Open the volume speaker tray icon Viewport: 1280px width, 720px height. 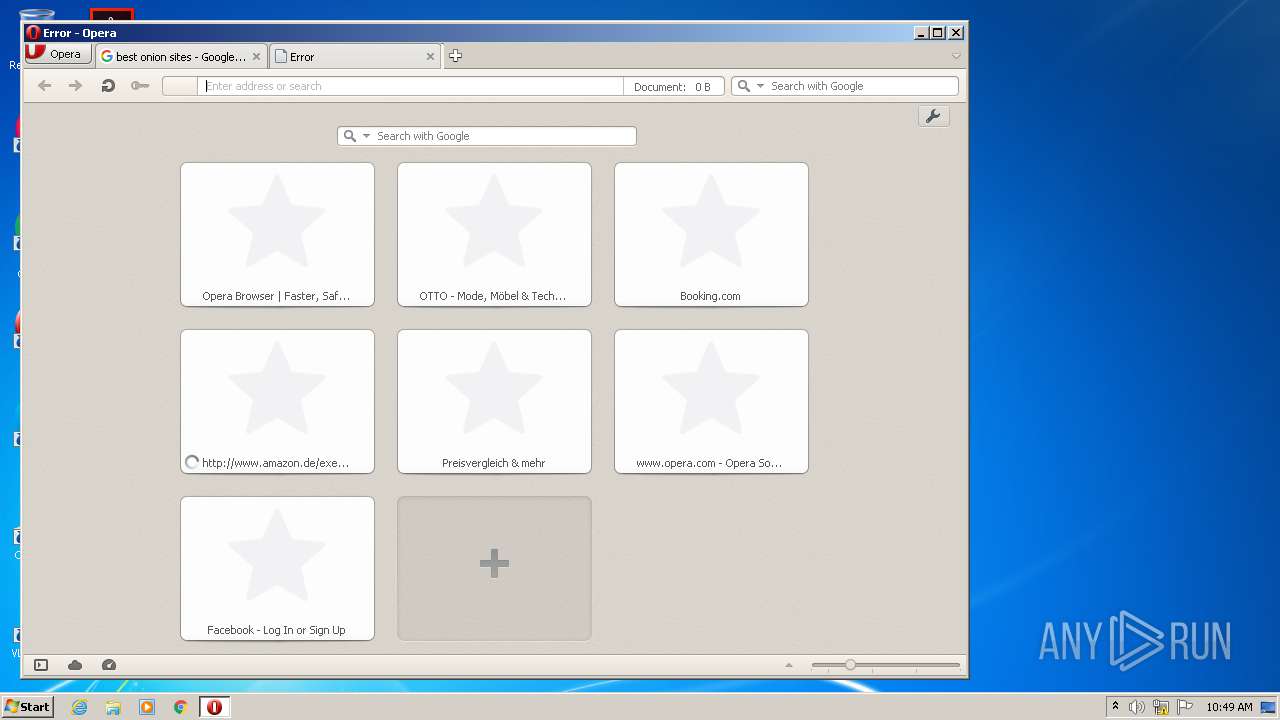[1137, 707]
